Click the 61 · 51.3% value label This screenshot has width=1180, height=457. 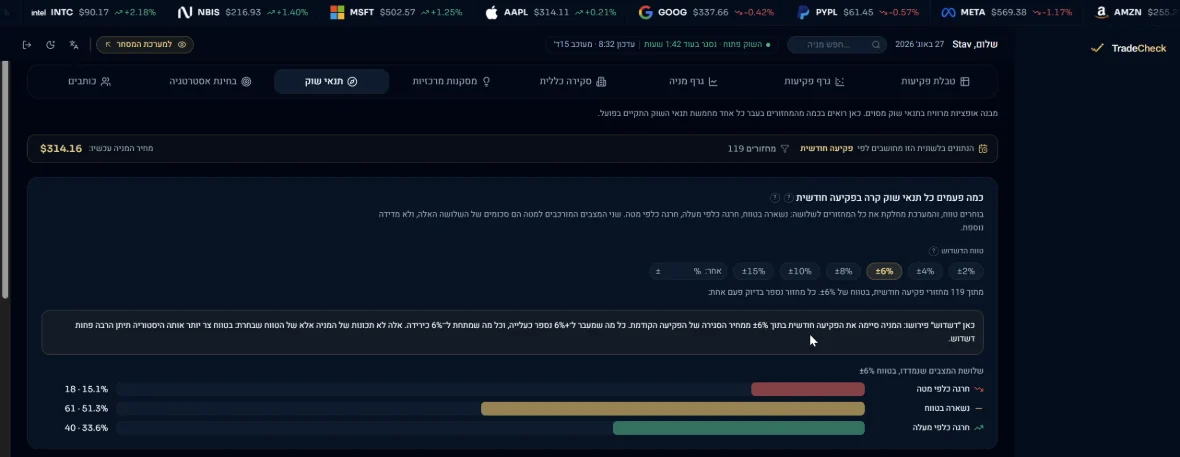(x=87, y=409)
